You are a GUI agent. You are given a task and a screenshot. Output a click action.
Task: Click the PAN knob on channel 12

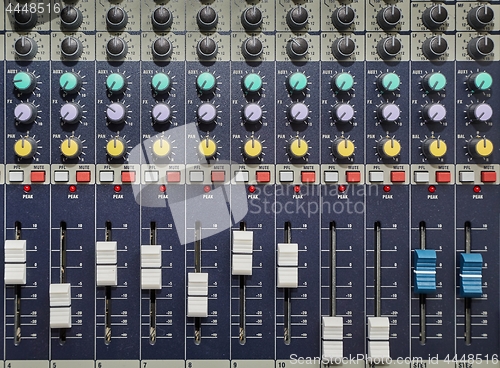coord(391,148)
